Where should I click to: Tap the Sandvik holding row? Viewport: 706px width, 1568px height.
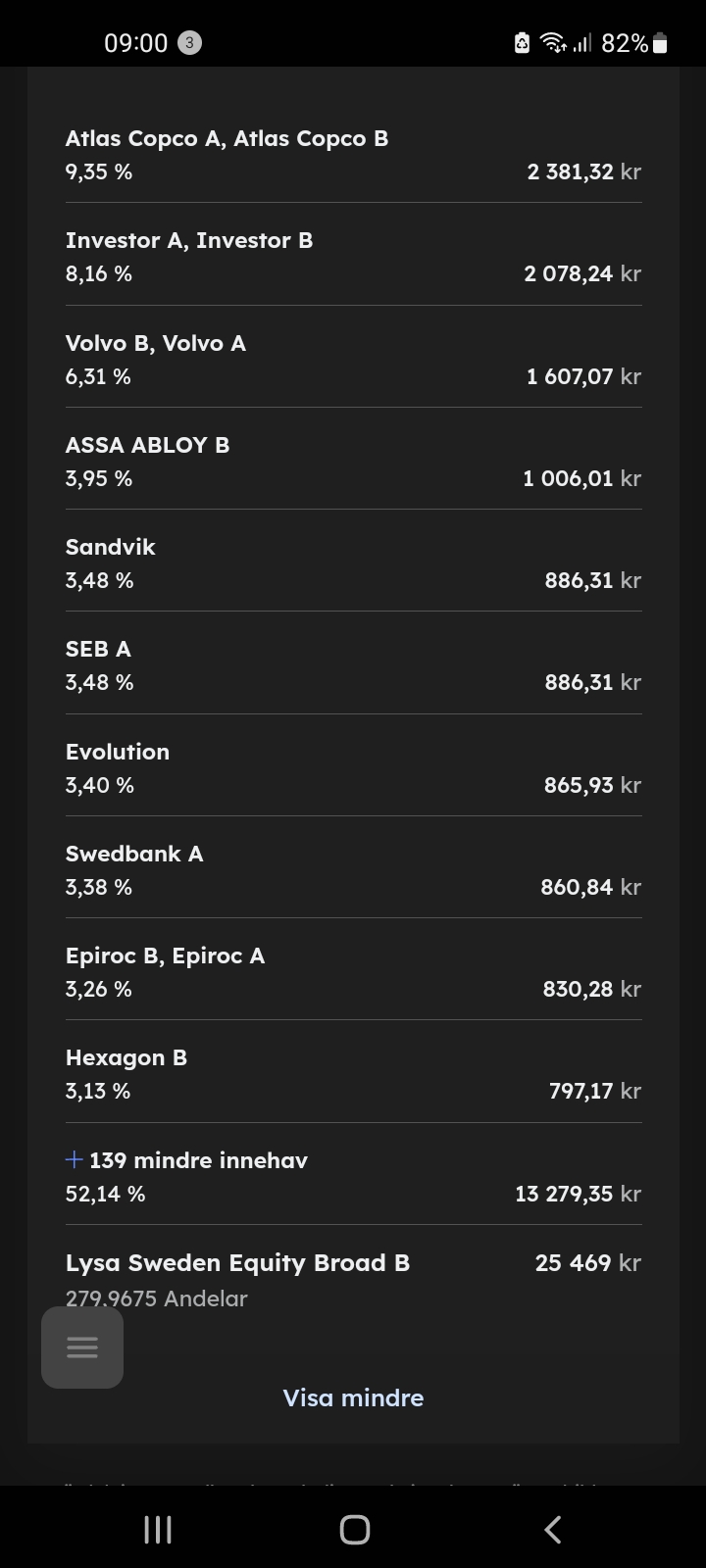(353, 563)
